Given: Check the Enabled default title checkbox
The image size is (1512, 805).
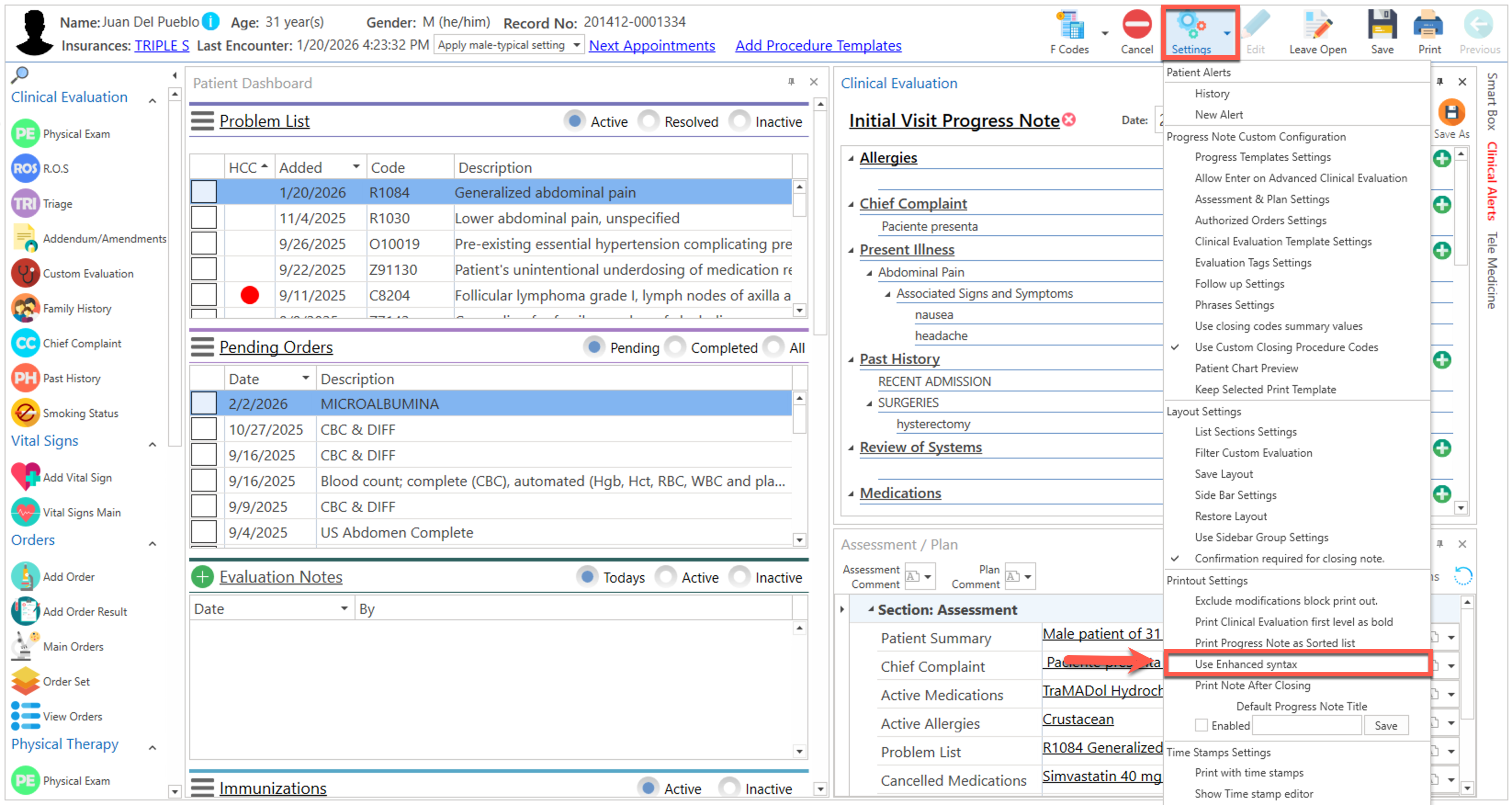Looking at the screenshot, I should pyautogui.click(x=1201, y=725).
